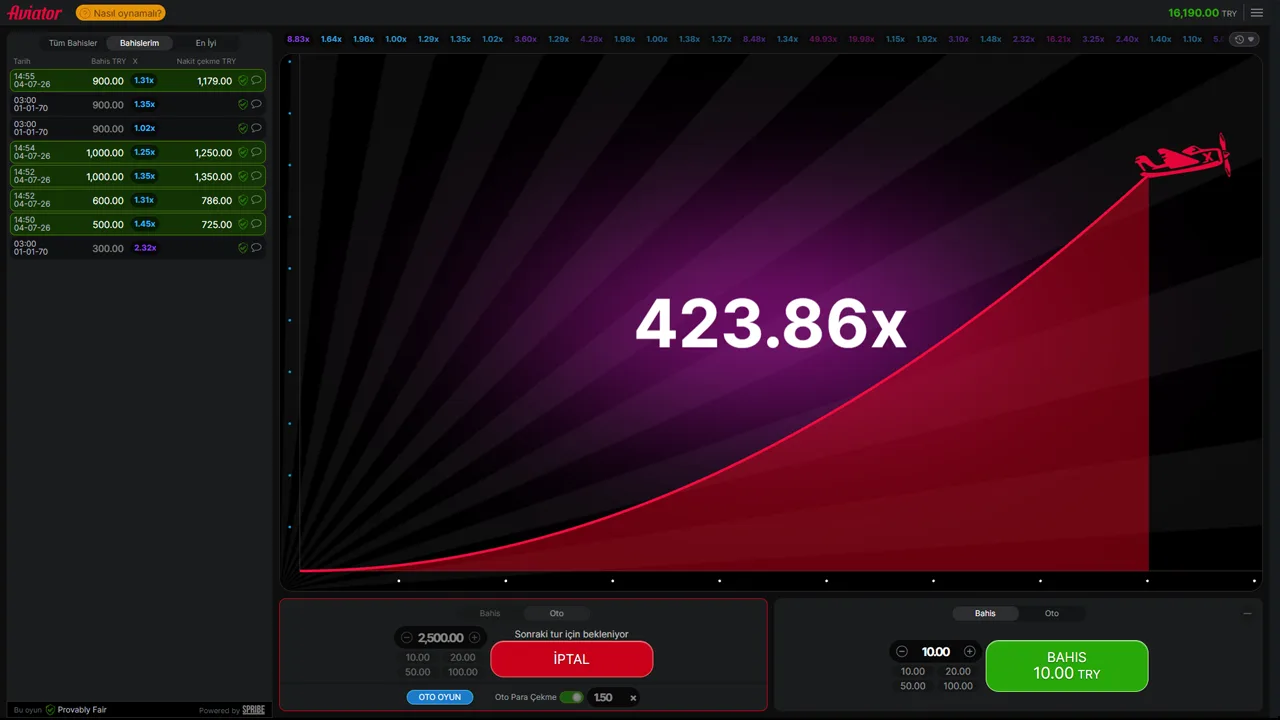Click the green BAHIS 10.00 TRY button

tap(1067, 666)
